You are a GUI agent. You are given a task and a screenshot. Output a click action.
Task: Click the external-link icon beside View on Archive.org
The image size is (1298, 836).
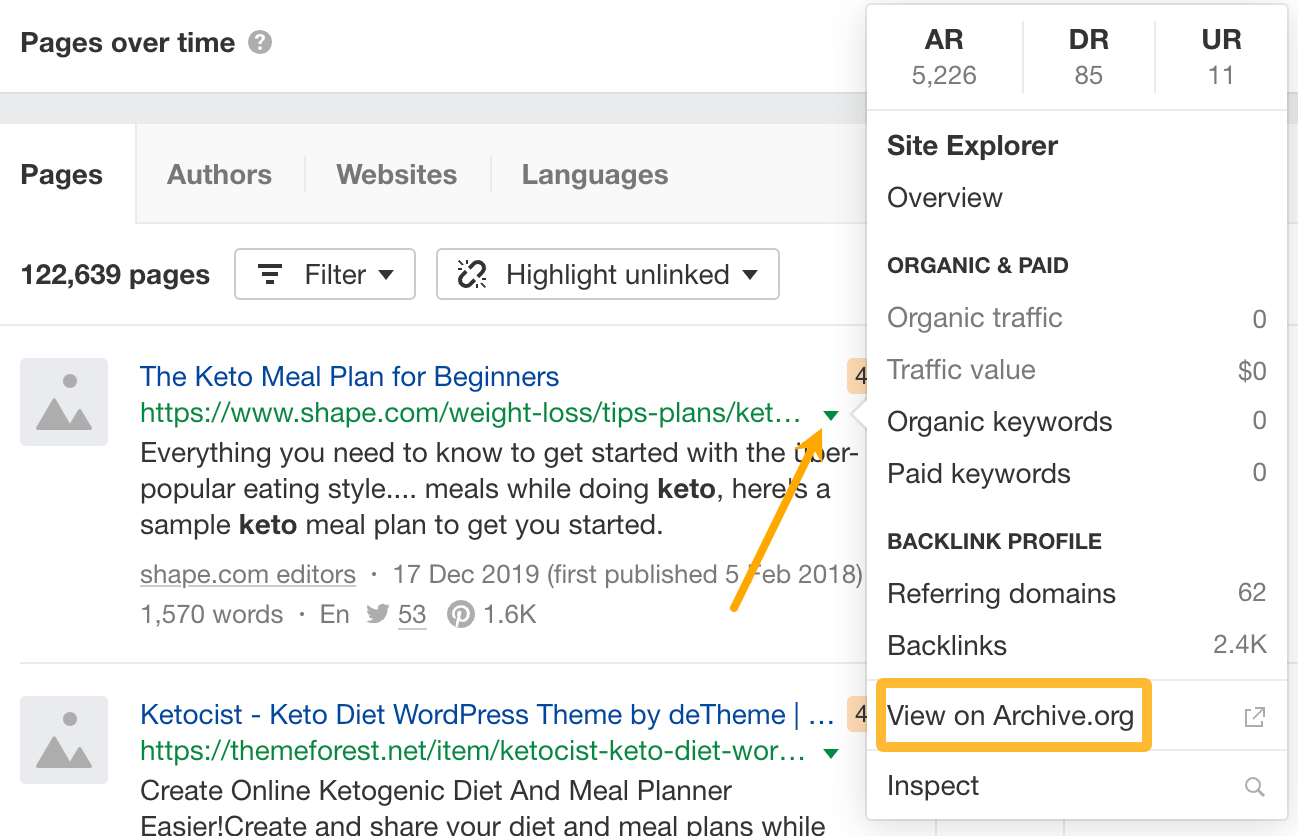tap(1254, 715)
